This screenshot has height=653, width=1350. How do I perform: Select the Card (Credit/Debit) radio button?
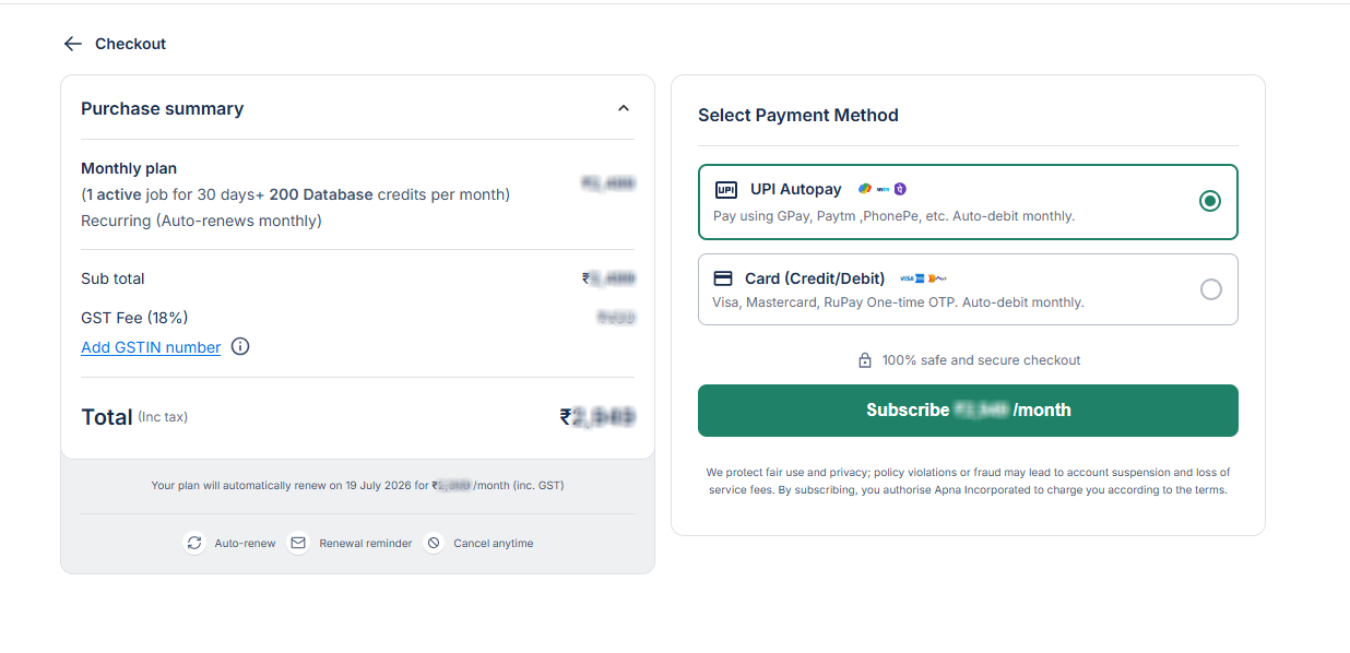1210,290
